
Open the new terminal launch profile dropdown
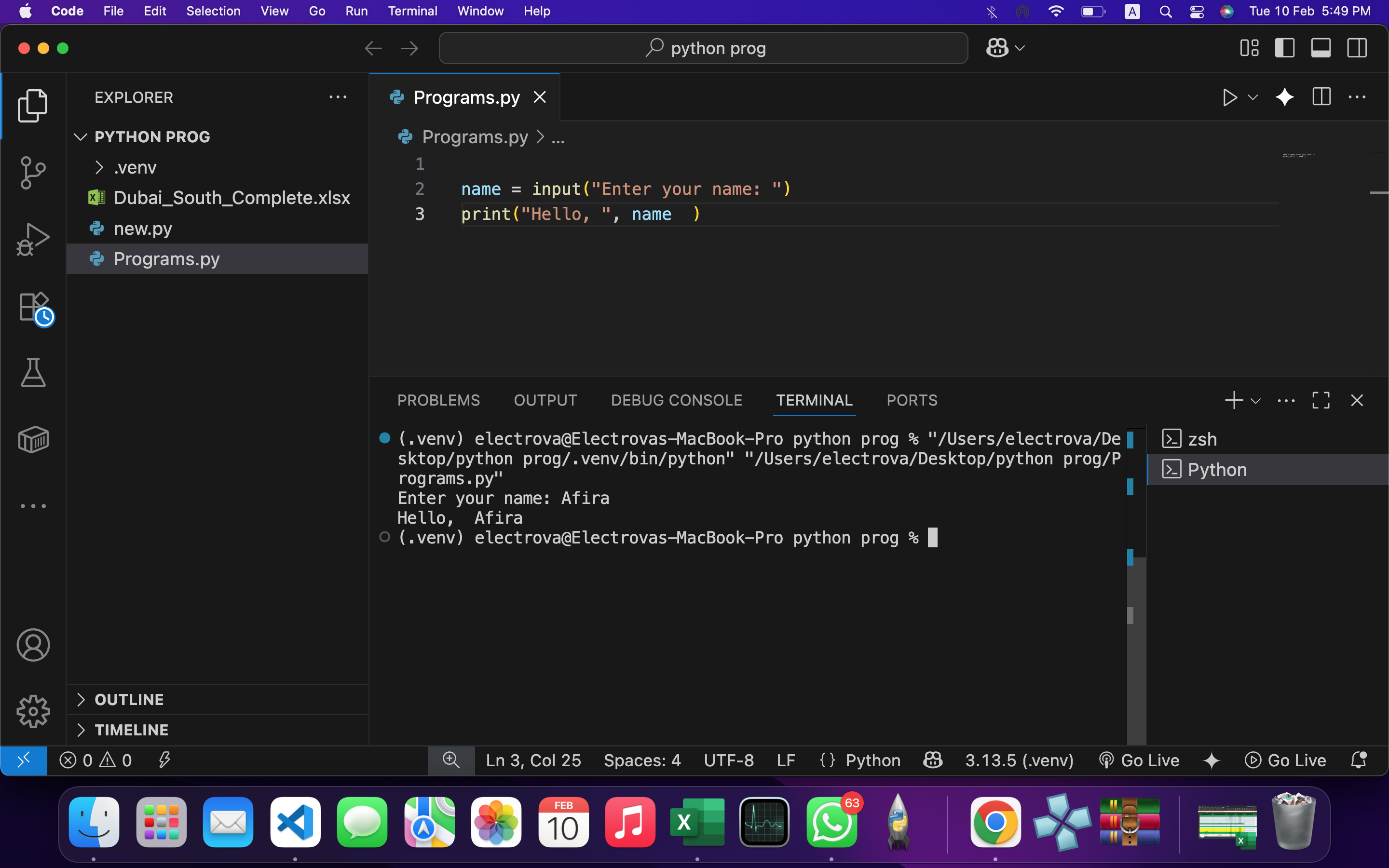tap(1256, 401)
